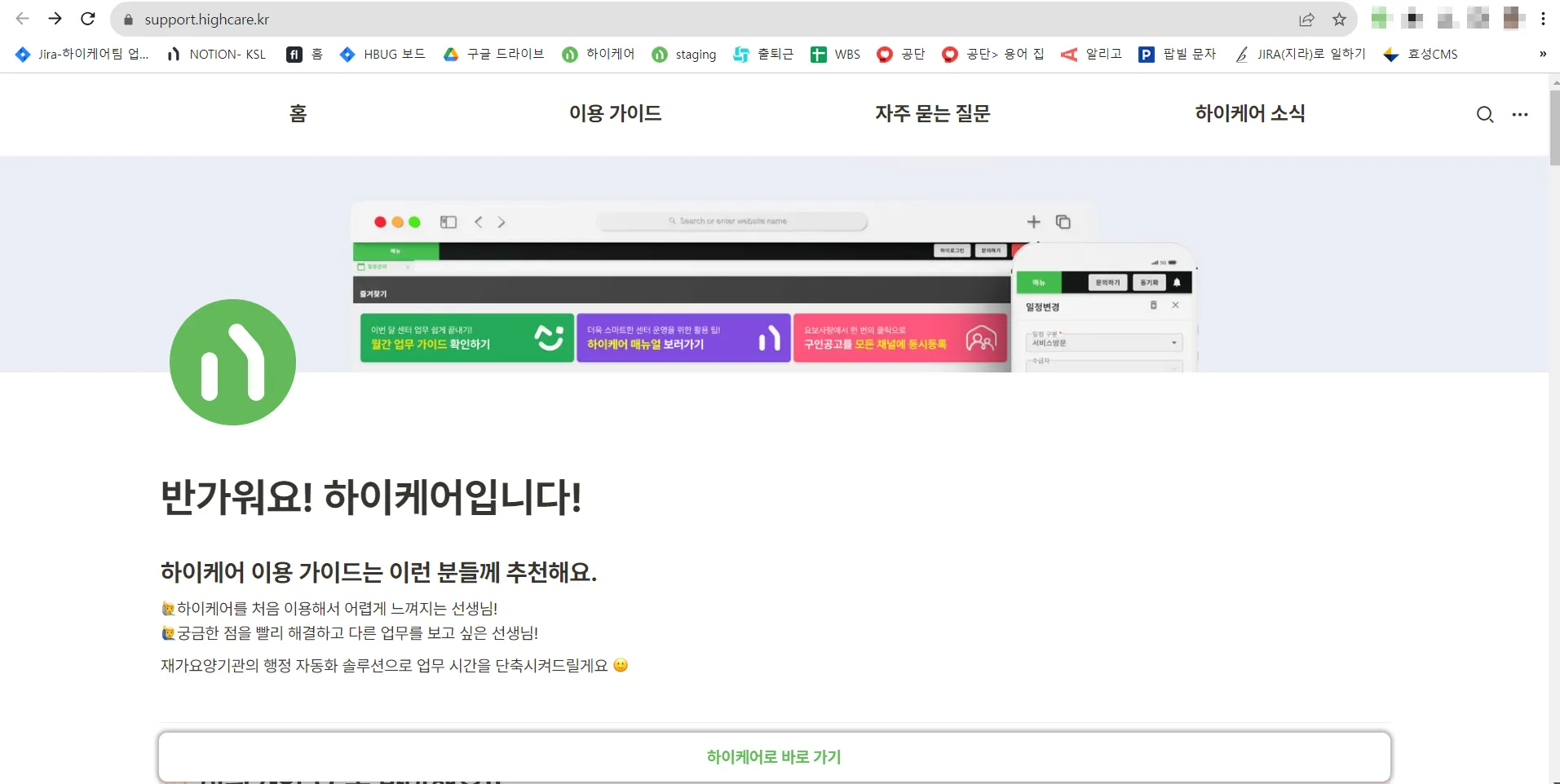Screen dimensions: 1560x784
Task: Click the subheading 하이케어 이용 가이드는 이런 분들께 추천해요.
Action: (x=378, y=572)
